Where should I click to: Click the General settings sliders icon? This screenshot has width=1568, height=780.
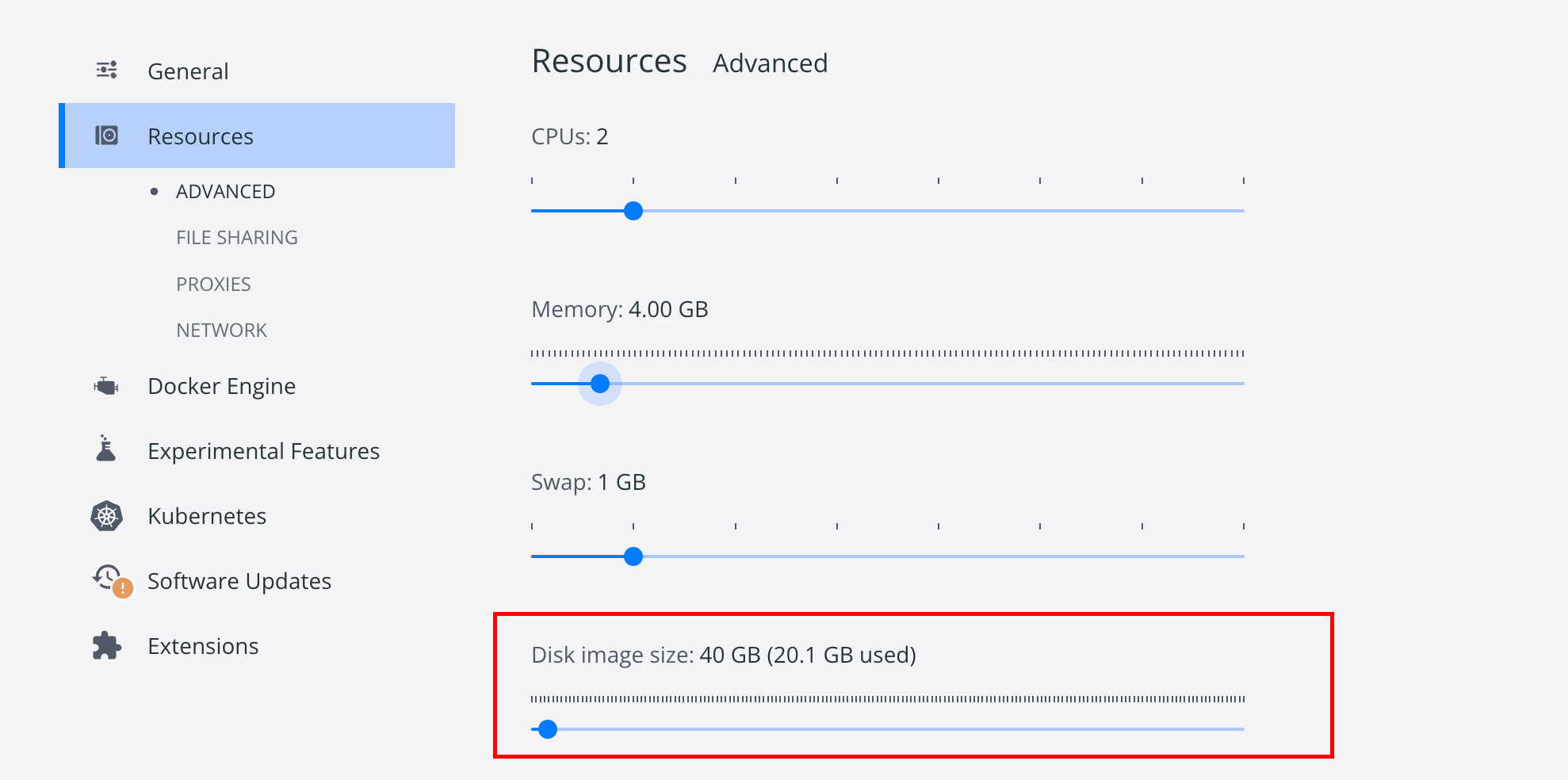pyautogui.click(x=106, y=71)
